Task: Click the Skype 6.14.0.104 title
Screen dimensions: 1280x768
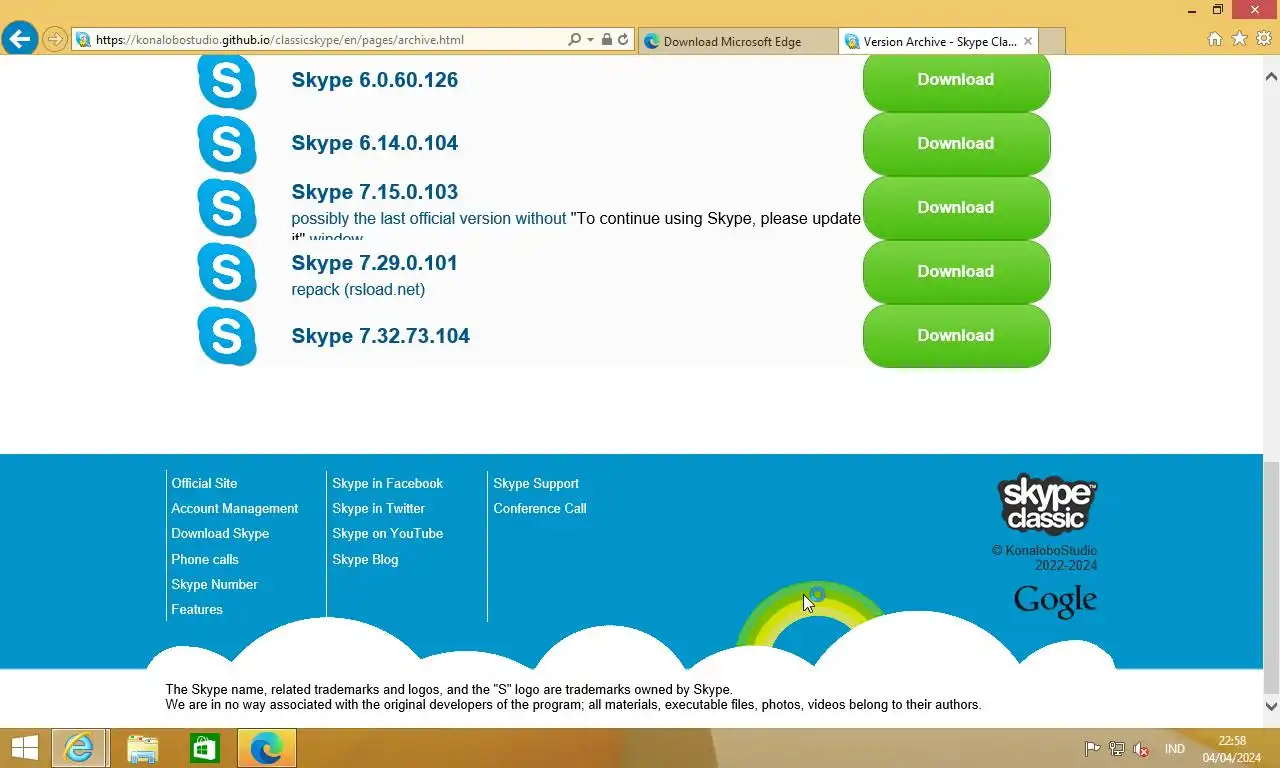Action: (375, 143)
